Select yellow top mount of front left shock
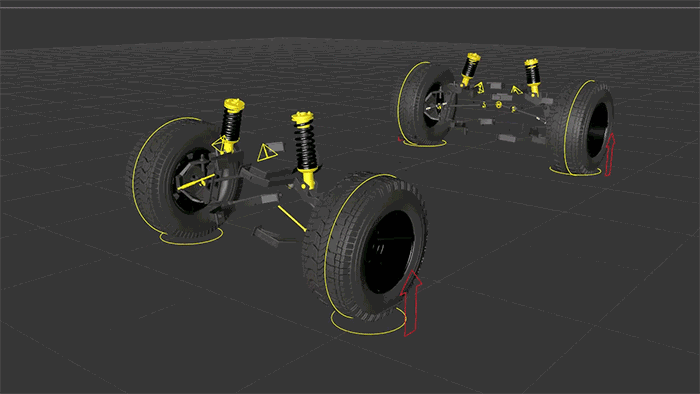The height and width of the screenshot is (394, 700). pos(233,105)
